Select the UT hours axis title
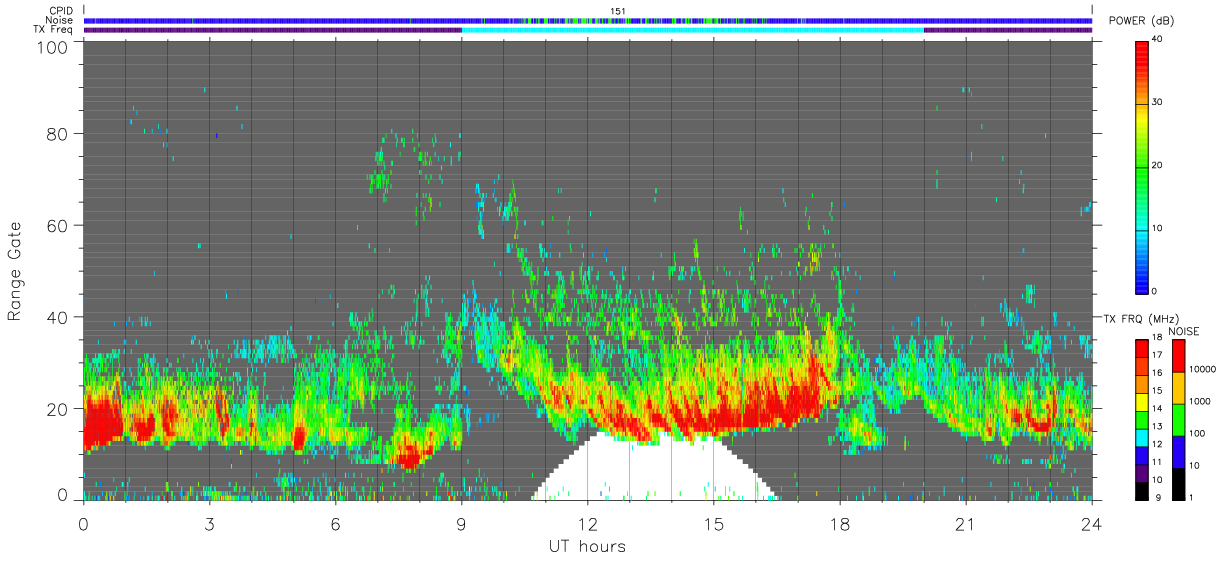Viewport: 1228px width, 567px height. pyautogui.click(x=587, y=547)
